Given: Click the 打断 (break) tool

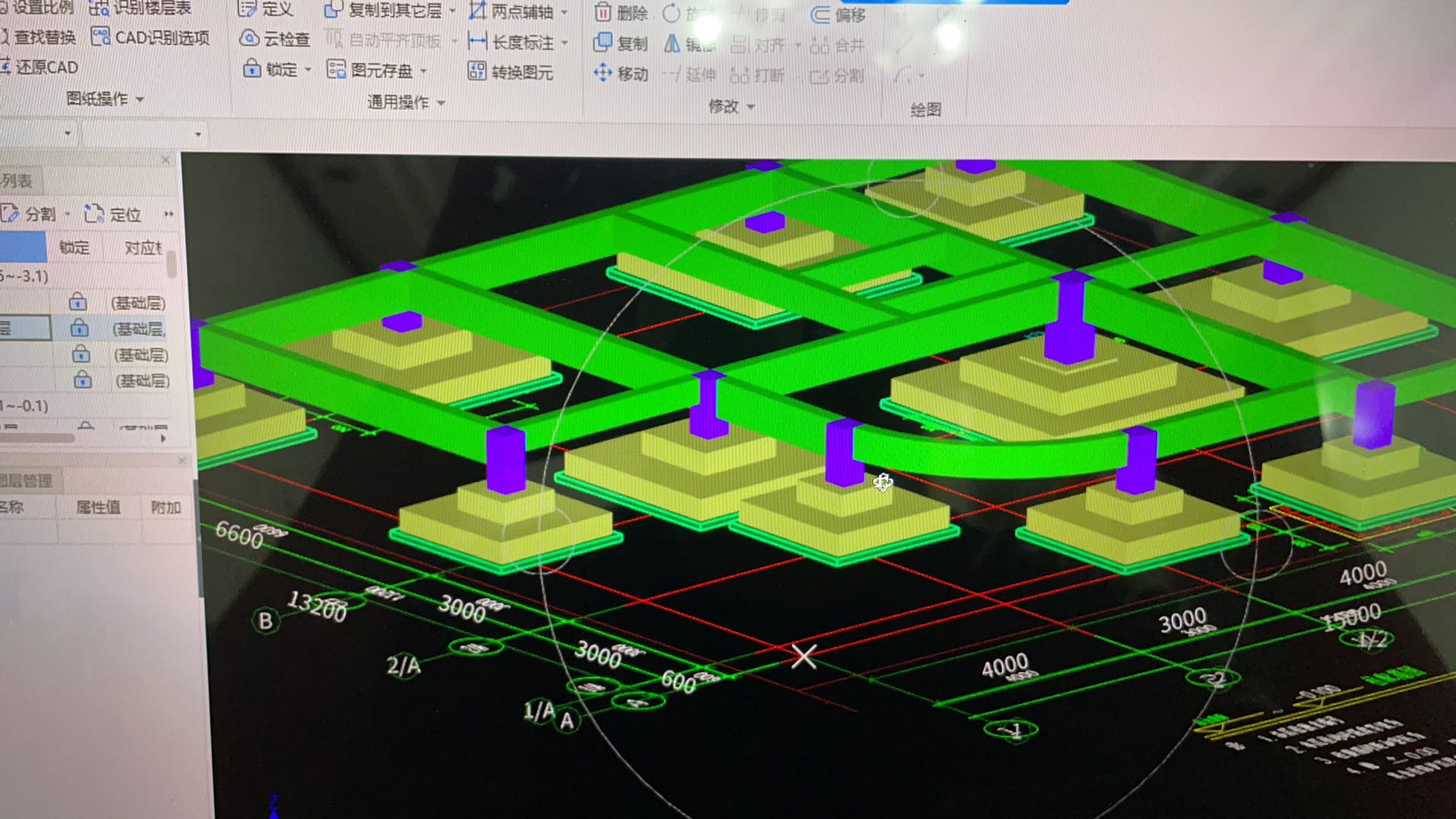Looking at the screenshot, I should coord(758,75).
